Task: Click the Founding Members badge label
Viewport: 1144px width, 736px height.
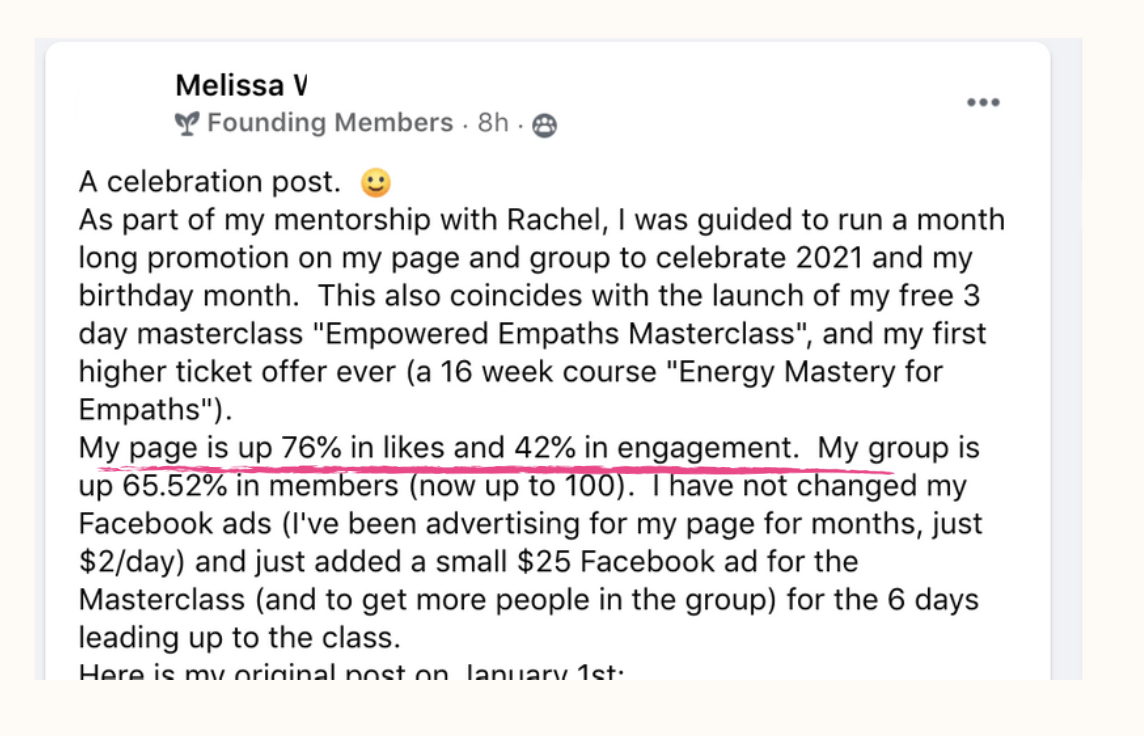Action: [330, 123]
